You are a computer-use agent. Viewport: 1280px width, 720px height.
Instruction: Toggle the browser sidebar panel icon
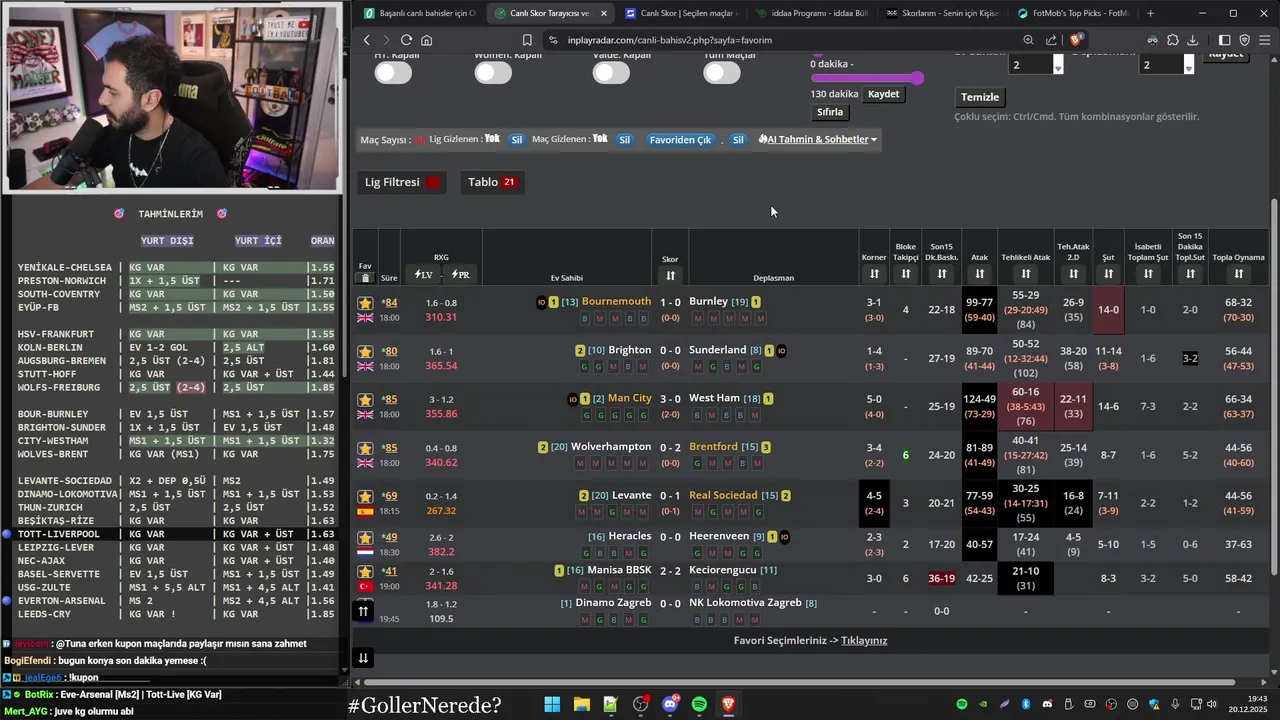pos(1225,40)
